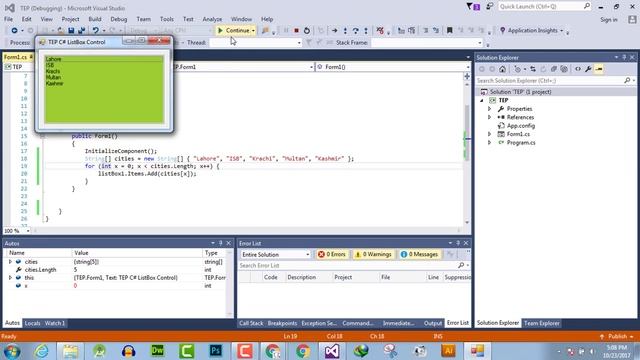The width and height of the screenshot is (640, 360).
Task: Click the magnifier icon in Error List search
Action: tap(461, 265)
